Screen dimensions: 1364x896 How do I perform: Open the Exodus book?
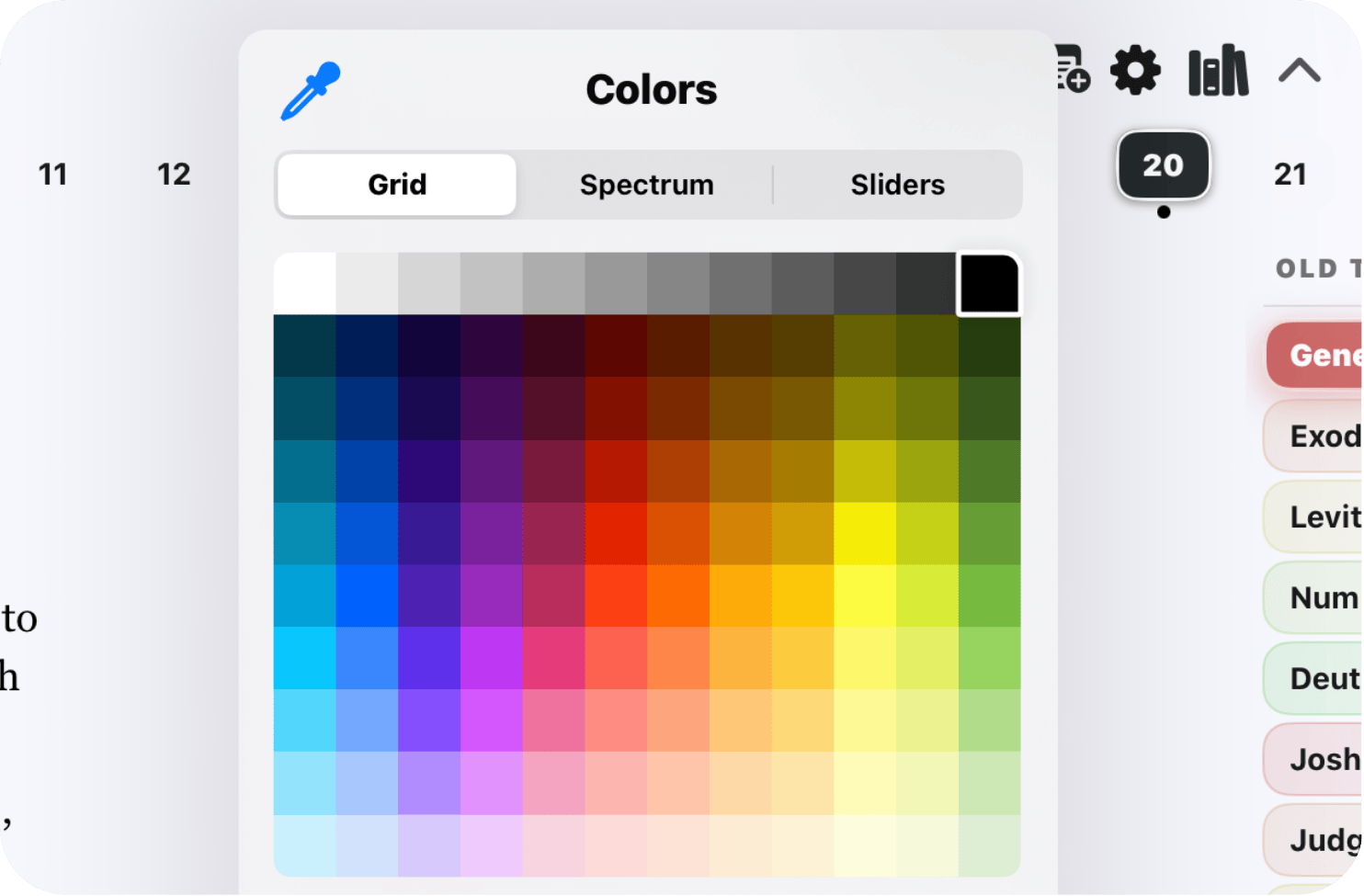[x=1319, y=436]
